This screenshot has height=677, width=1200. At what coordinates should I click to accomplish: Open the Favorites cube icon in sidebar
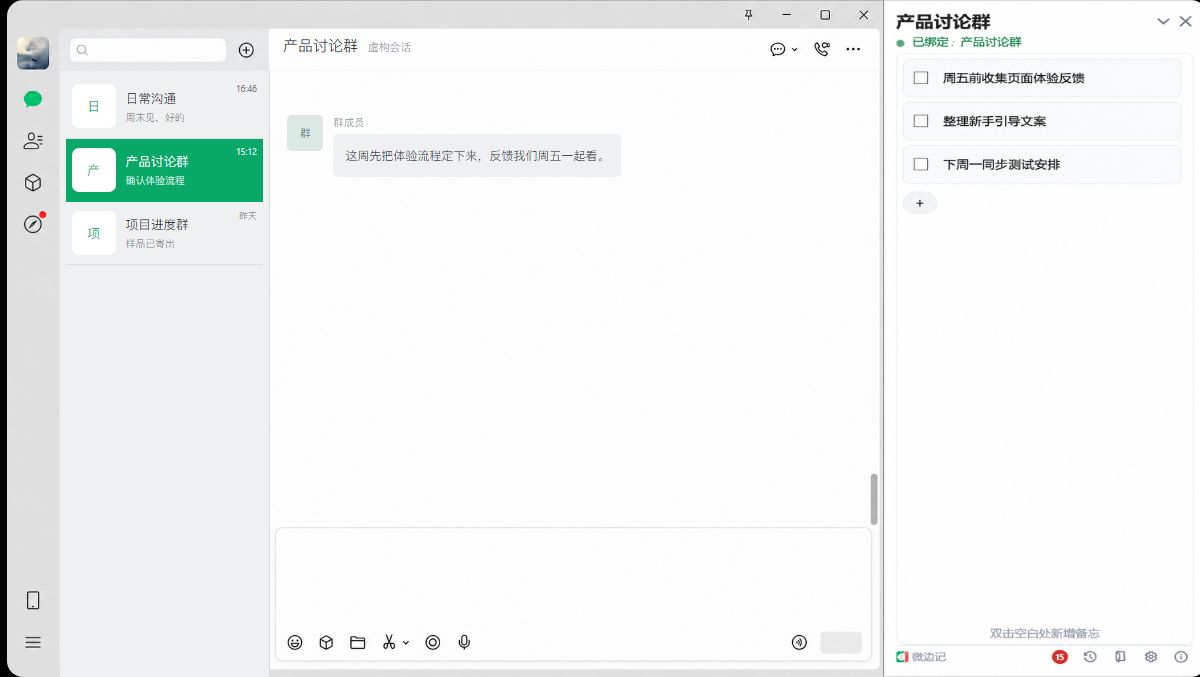click(33, 183)
